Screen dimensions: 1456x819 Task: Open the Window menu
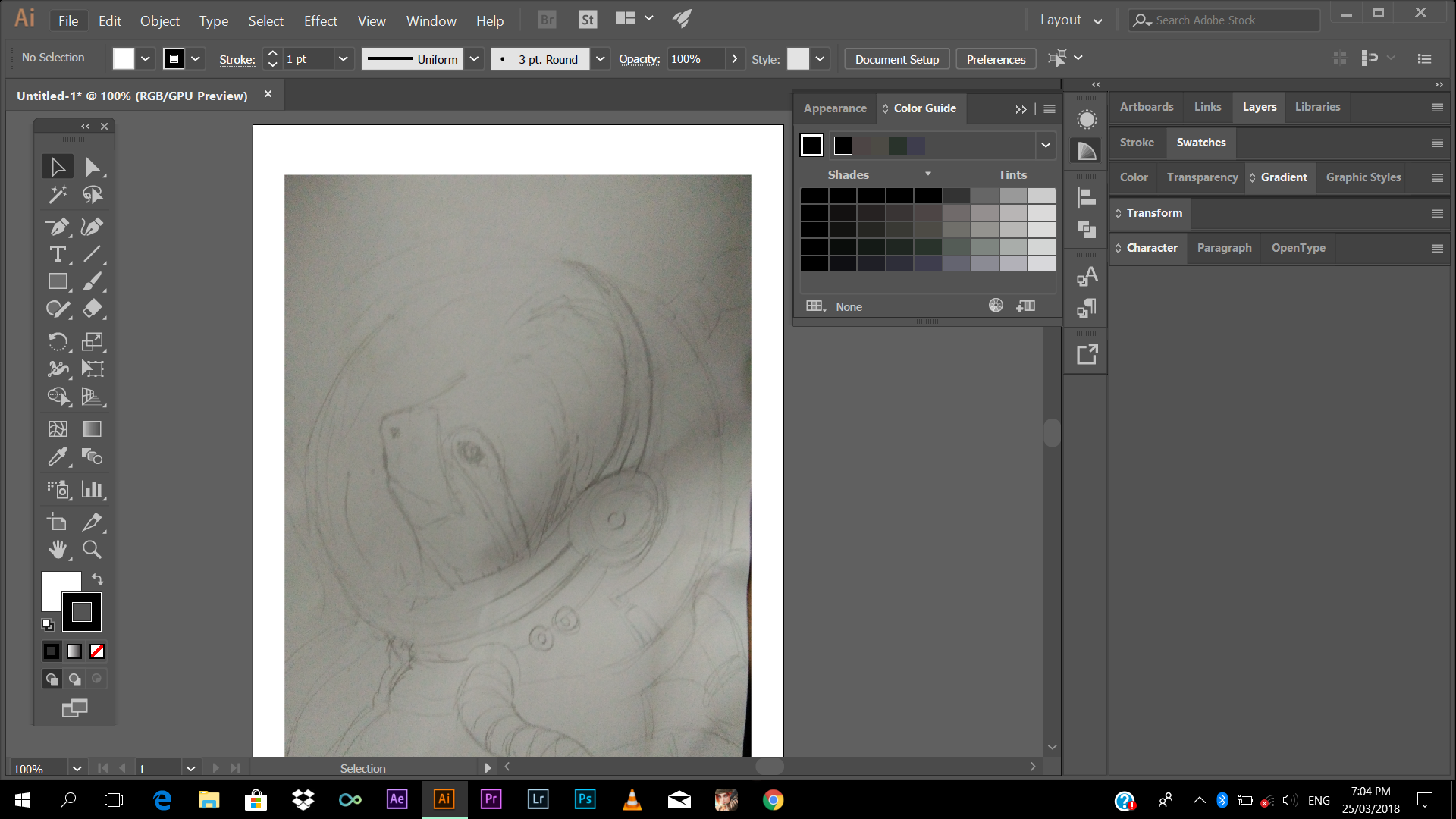(431, 20)
